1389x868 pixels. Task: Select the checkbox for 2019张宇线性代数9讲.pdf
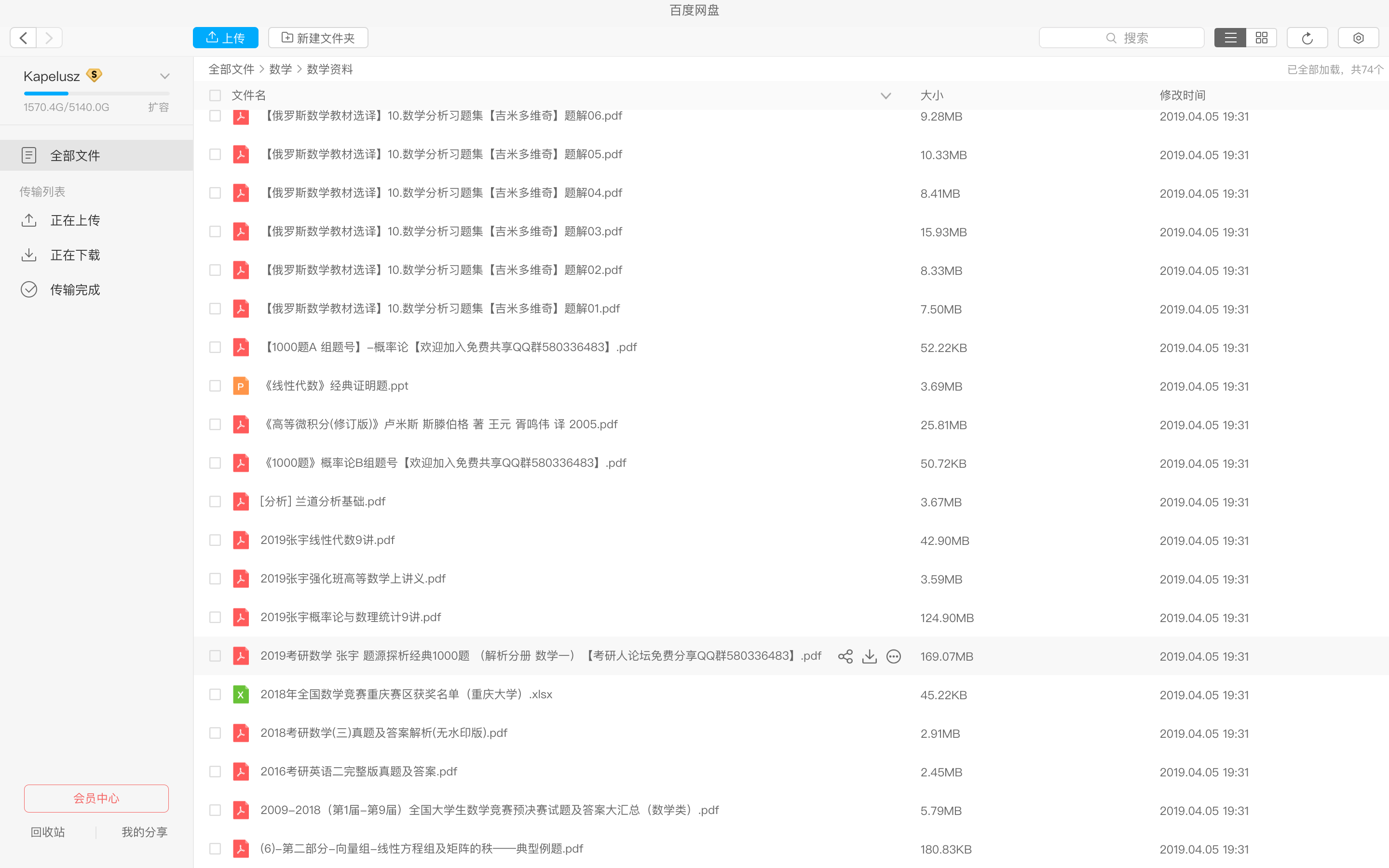point(215,540)
